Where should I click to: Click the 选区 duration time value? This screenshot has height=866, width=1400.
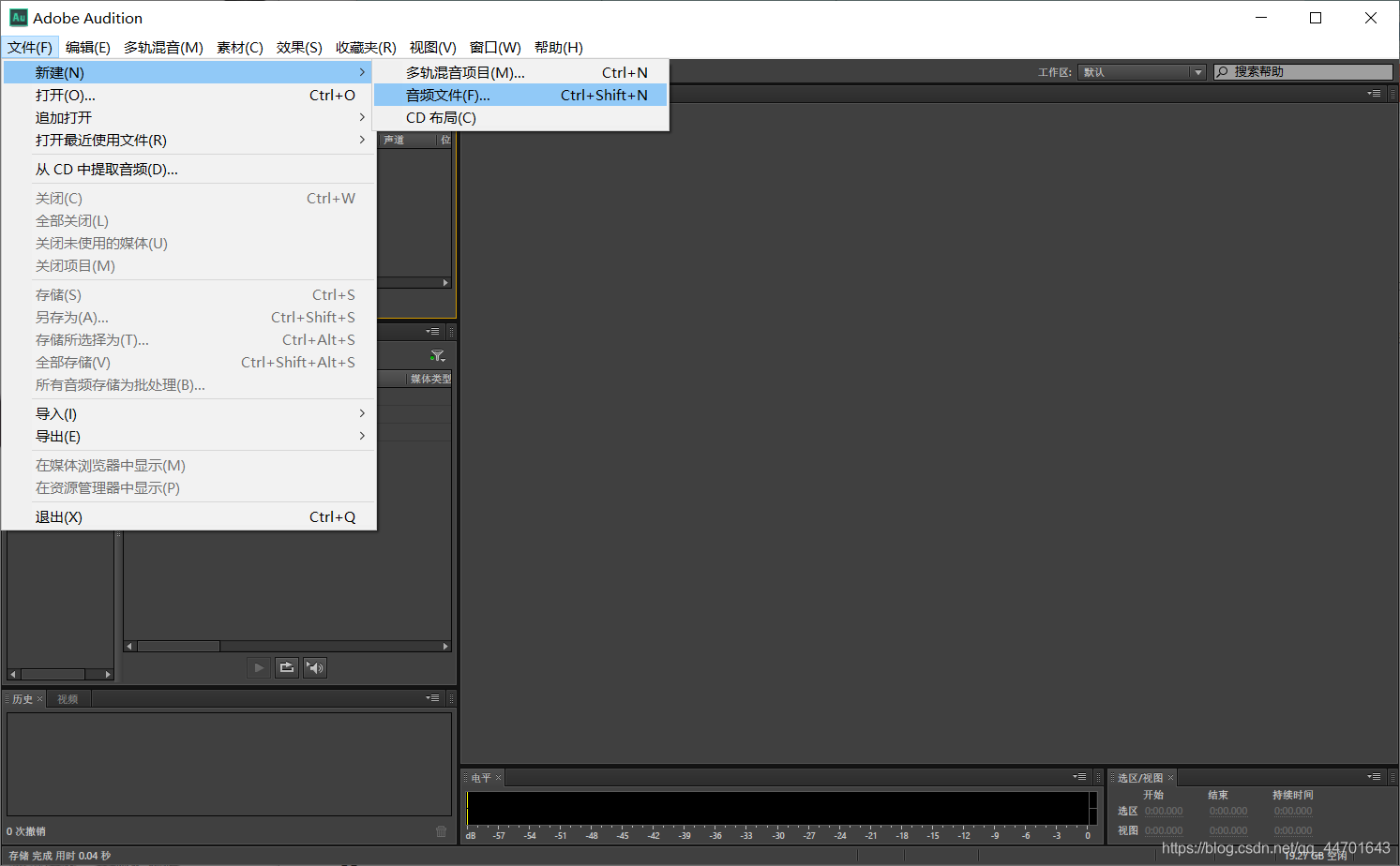[x=1293, y=812]
